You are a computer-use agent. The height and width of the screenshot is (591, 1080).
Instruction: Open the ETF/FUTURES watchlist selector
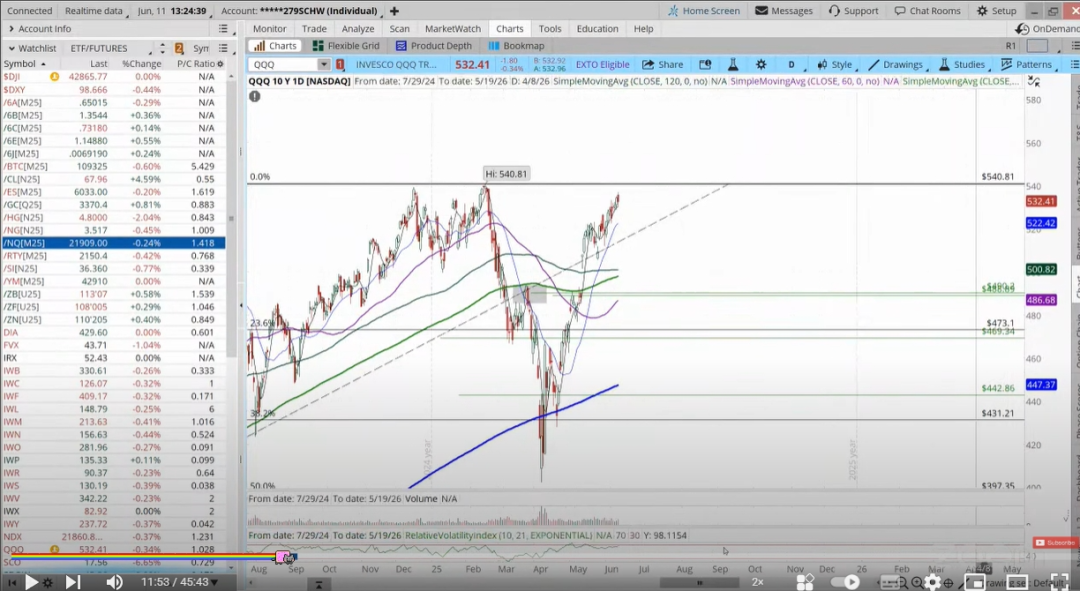[x=110, y=48]
